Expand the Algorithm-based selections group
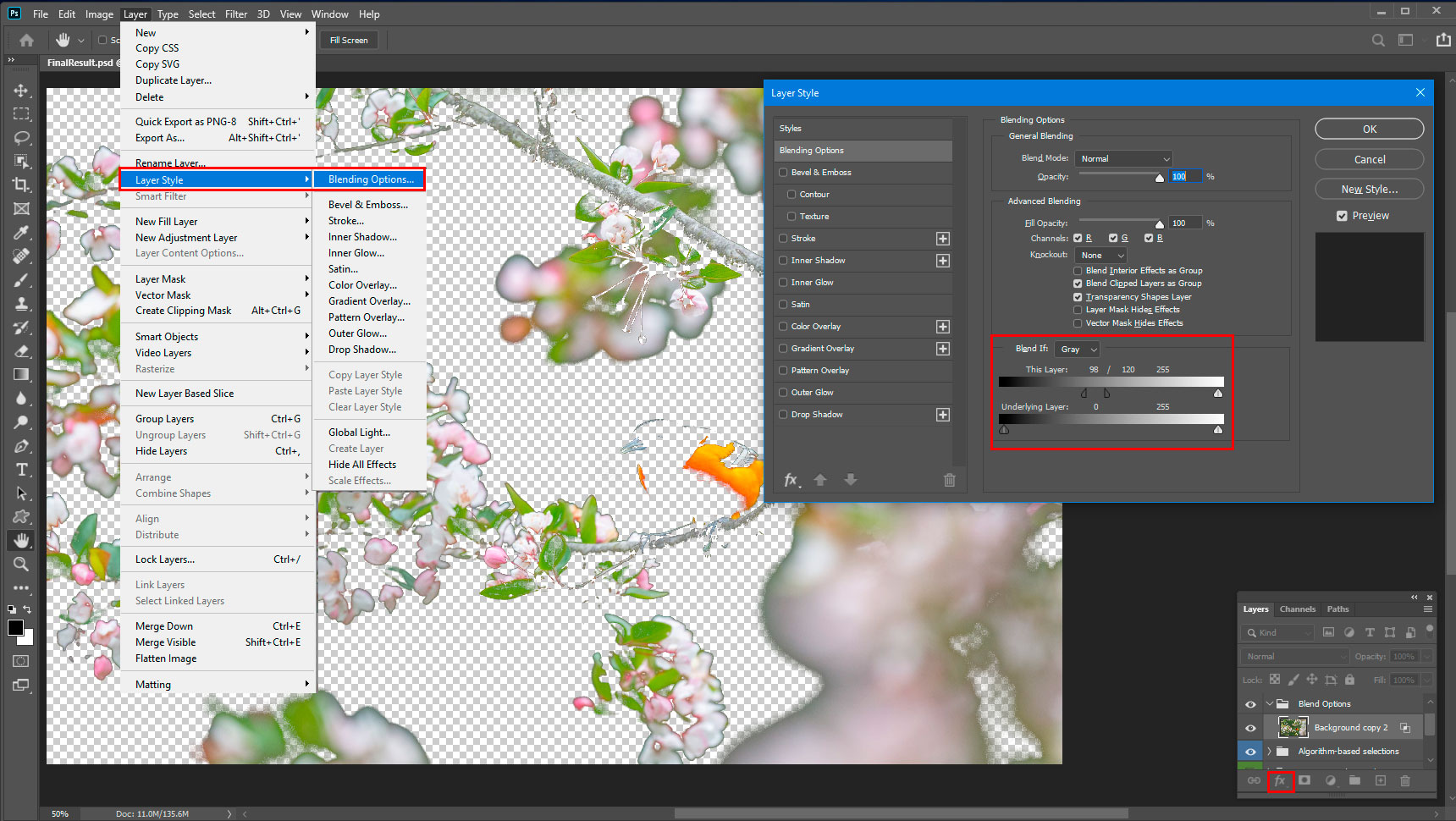 click(1269, 752)
